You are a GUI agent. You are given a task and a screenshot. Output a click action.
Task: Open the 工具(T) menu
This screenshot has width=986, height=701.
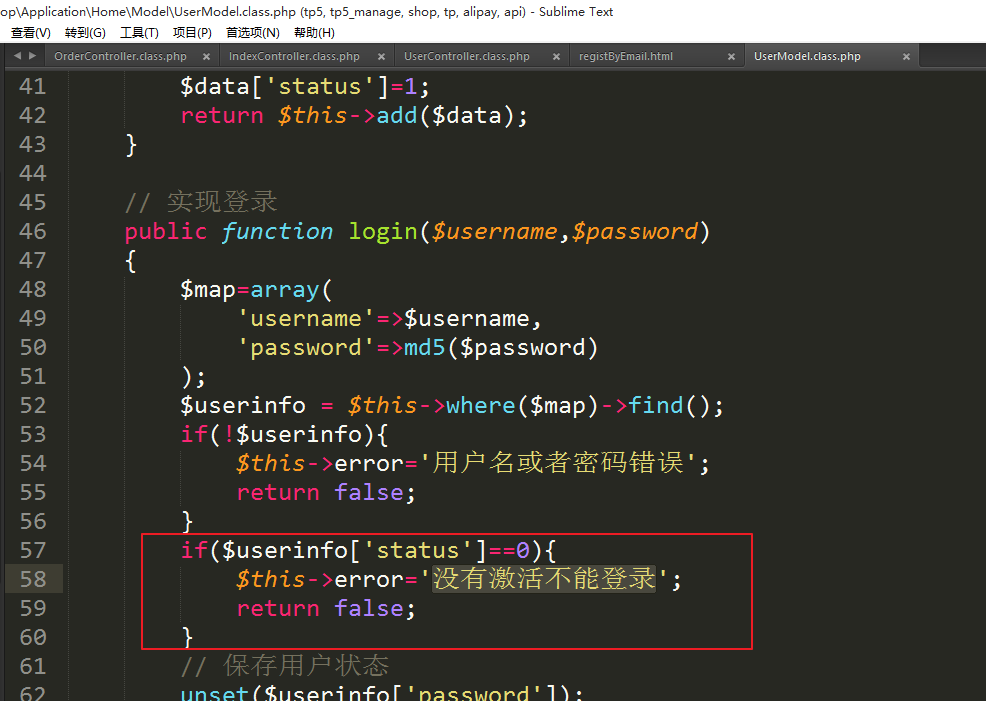[x=139, y=33]
